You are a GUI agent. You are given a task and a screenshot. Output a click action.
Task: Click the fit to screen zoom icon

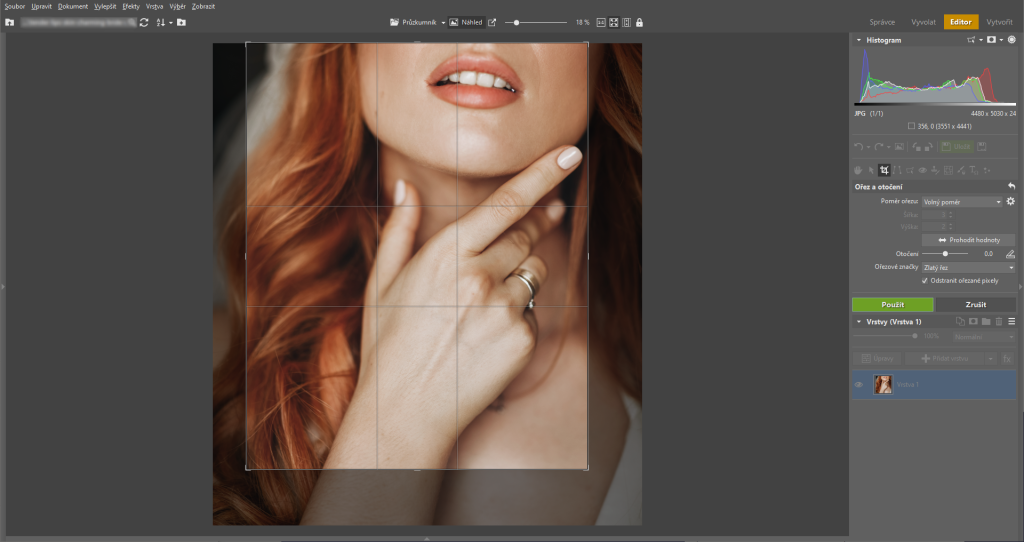[614, 22]
